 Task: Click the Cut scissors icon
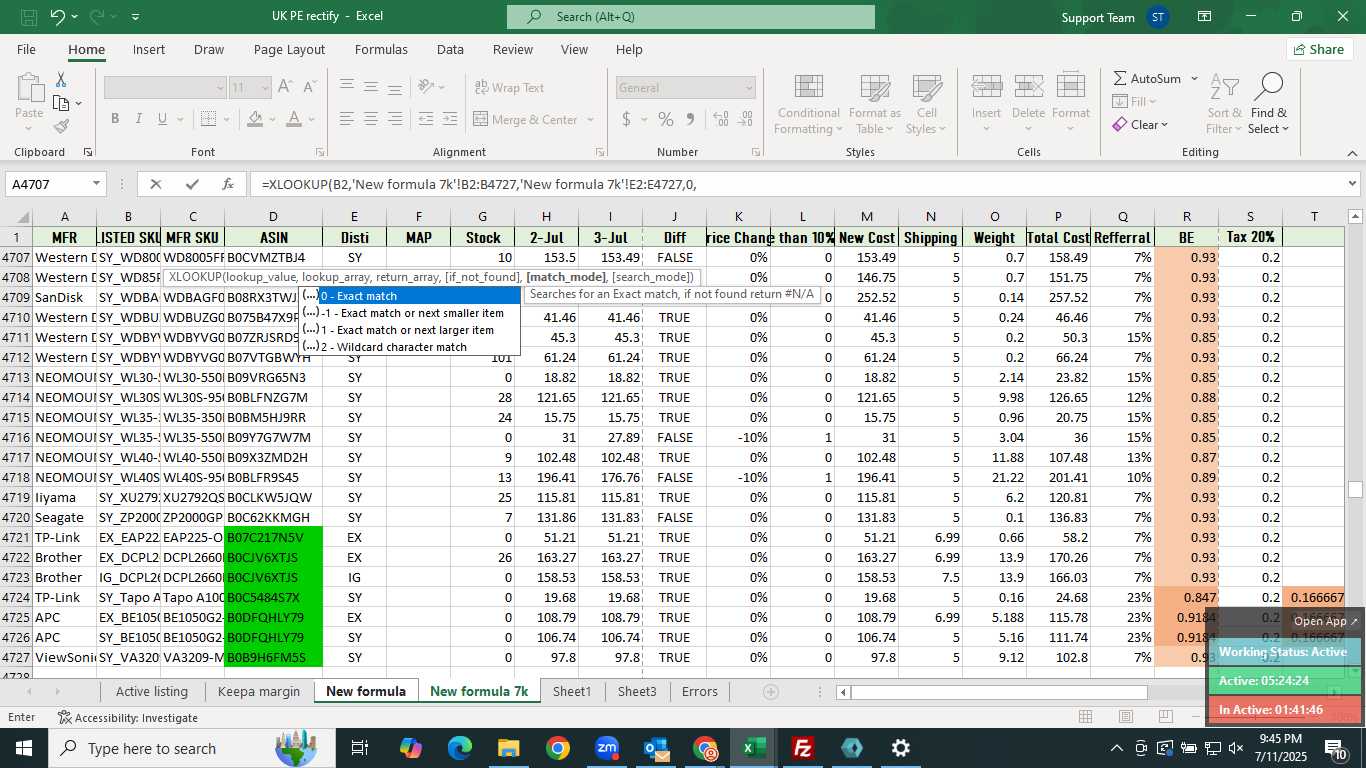point(61,79)
